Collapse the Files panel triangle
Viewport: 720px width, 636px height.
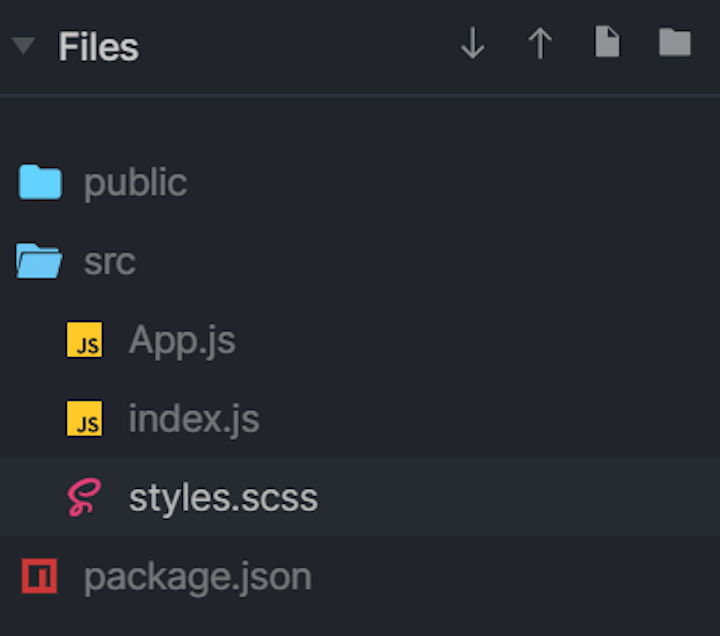click(24, 47)
